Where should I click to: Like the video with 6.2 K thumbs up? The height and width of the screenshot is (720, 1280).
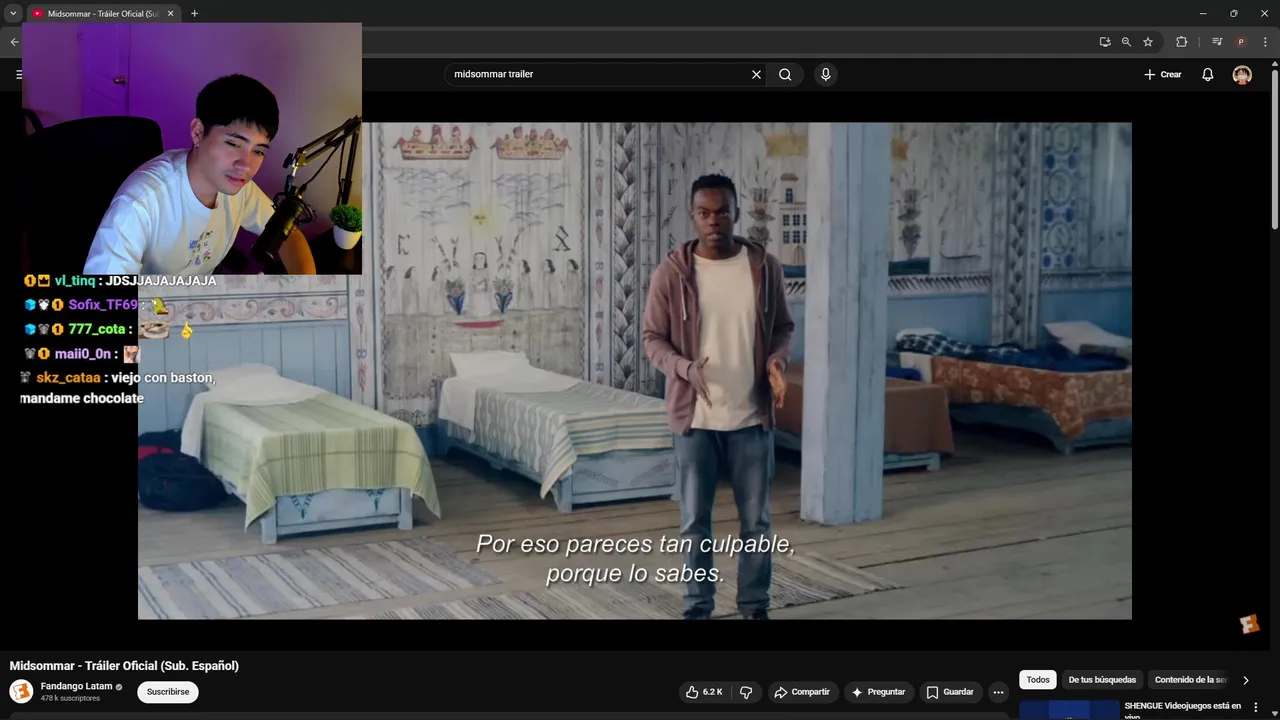pyautogui.click(x=704, y=692)
